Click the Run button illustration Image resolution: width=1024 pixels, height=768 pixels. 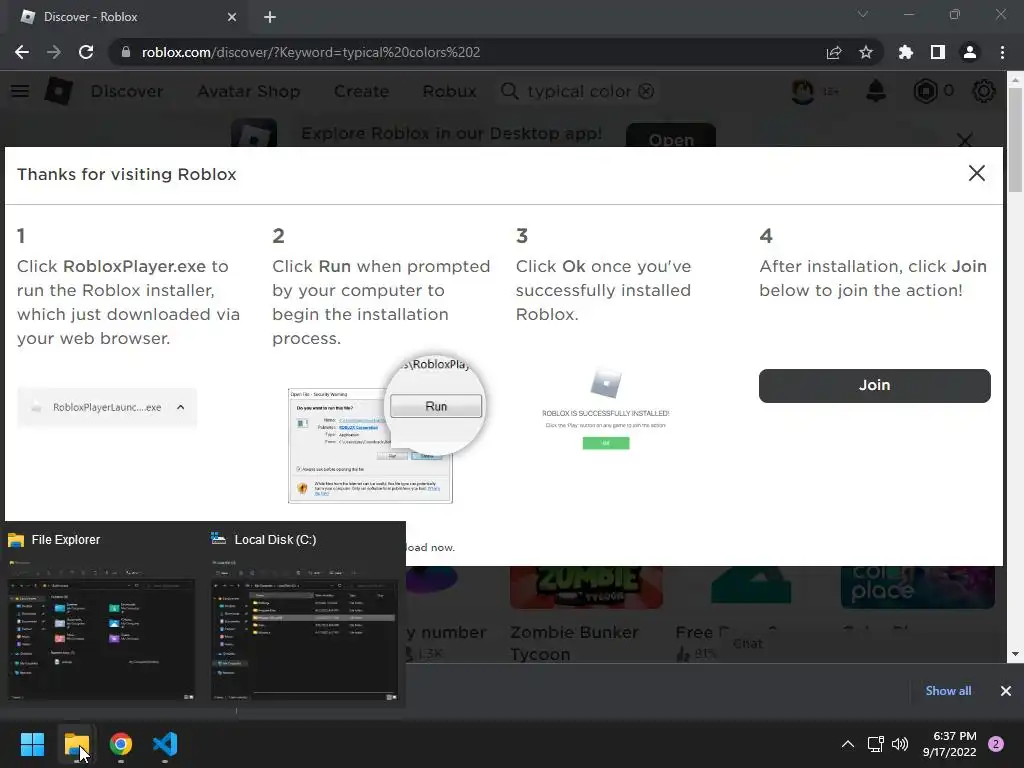point(436,406)
